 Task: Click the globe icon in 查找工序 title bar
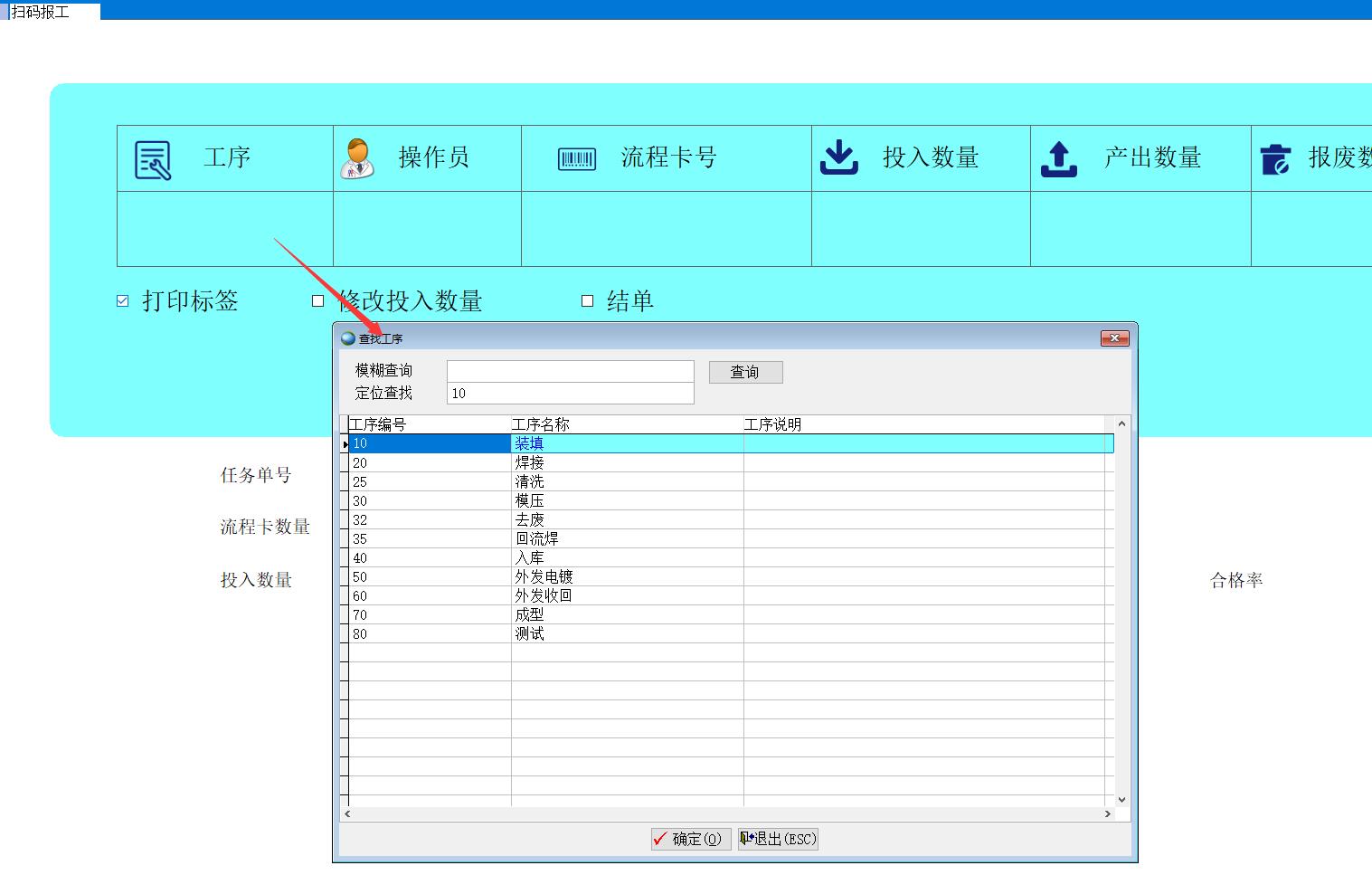348,338
